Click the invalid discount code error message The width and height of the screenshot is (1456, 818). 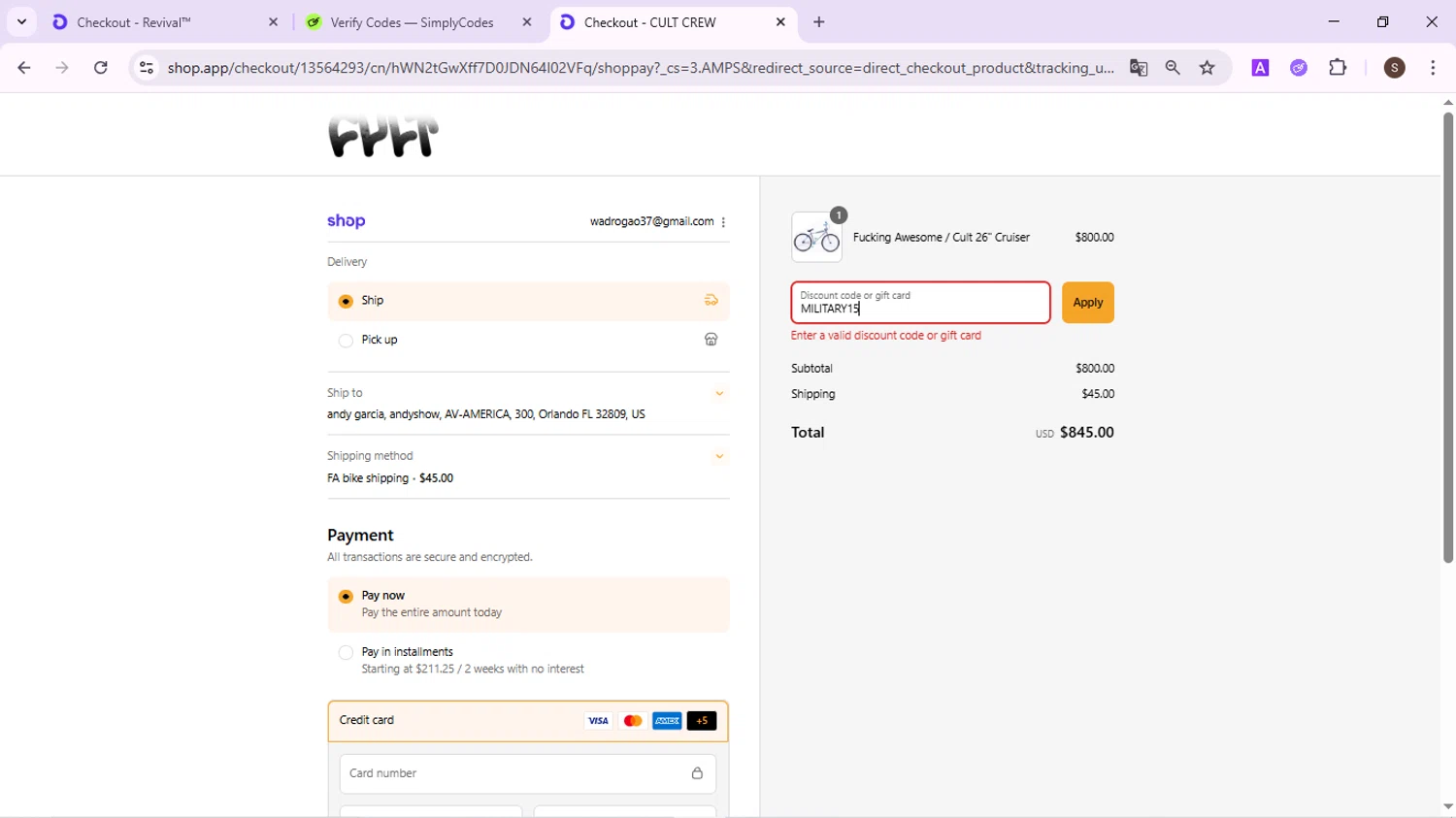[886, 336]
